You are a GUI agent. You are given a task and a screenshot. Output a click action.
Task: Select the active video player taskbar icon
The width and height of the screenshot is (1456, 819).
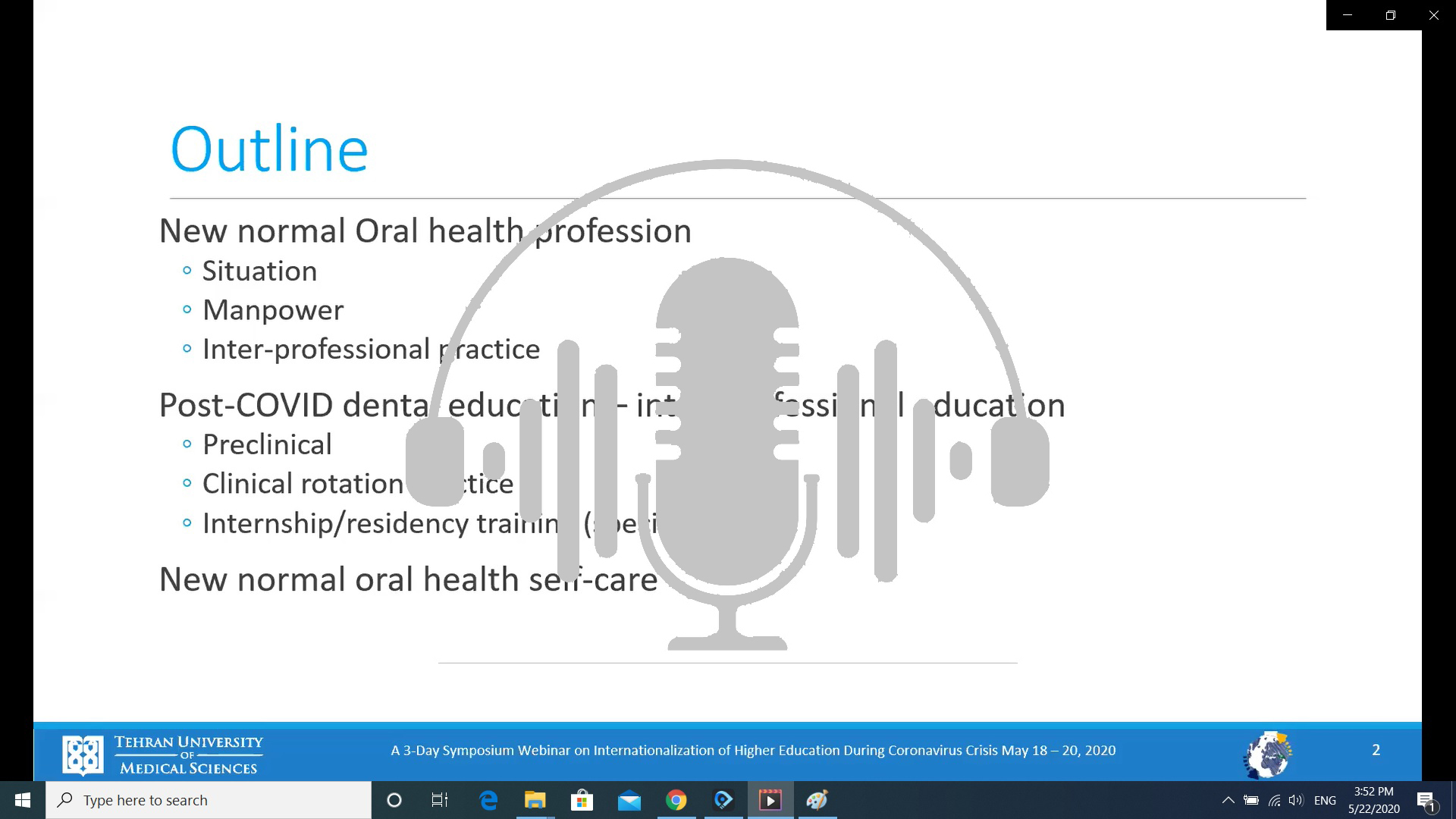tap(770, 800)
